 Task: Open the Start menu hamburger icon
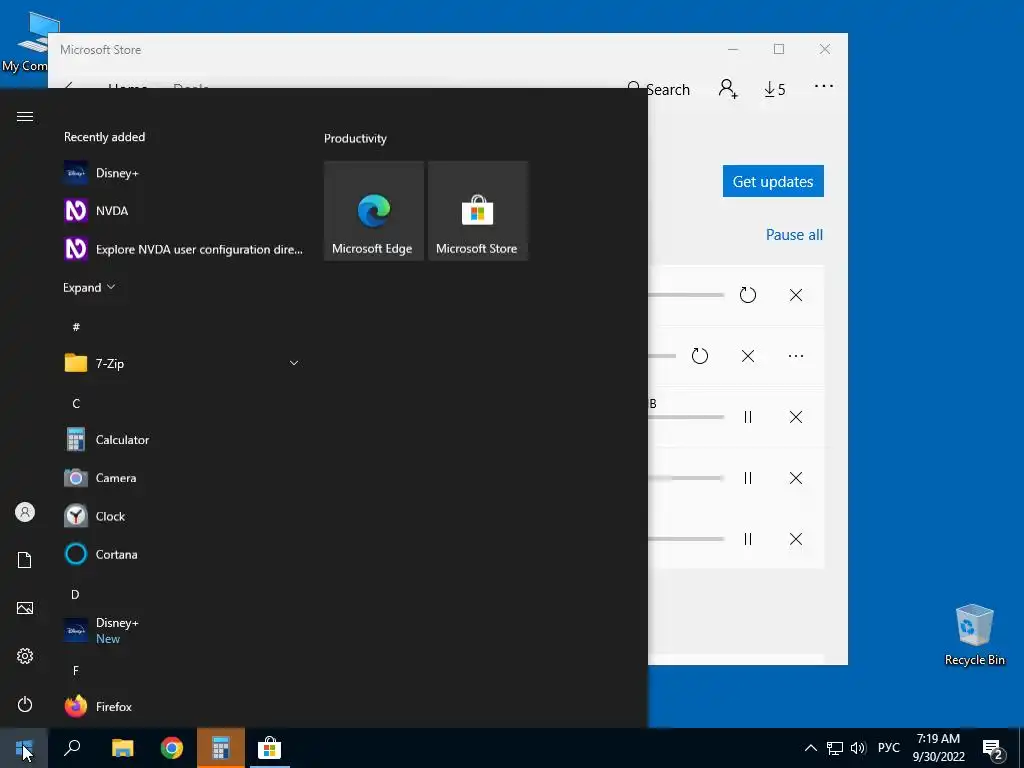[25, 116]
